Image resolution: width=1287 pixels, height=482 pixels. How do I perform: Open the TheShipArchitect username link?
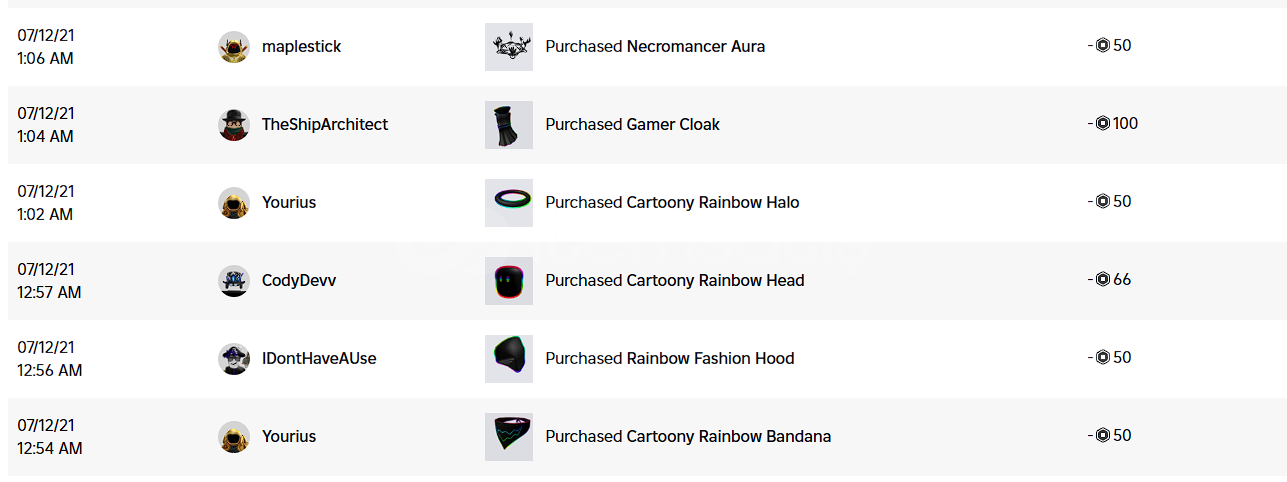coord(325,125)
